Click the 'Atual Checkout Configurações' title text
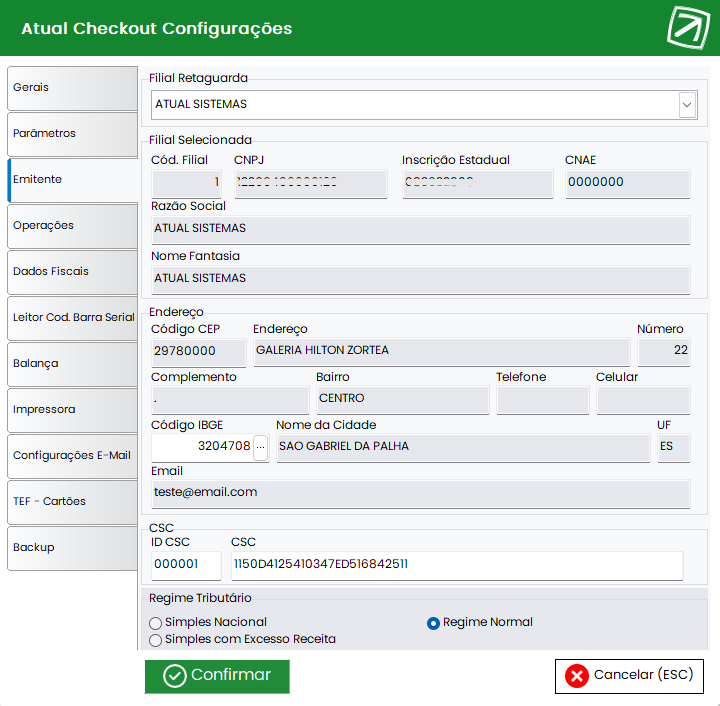 [157, 28]
